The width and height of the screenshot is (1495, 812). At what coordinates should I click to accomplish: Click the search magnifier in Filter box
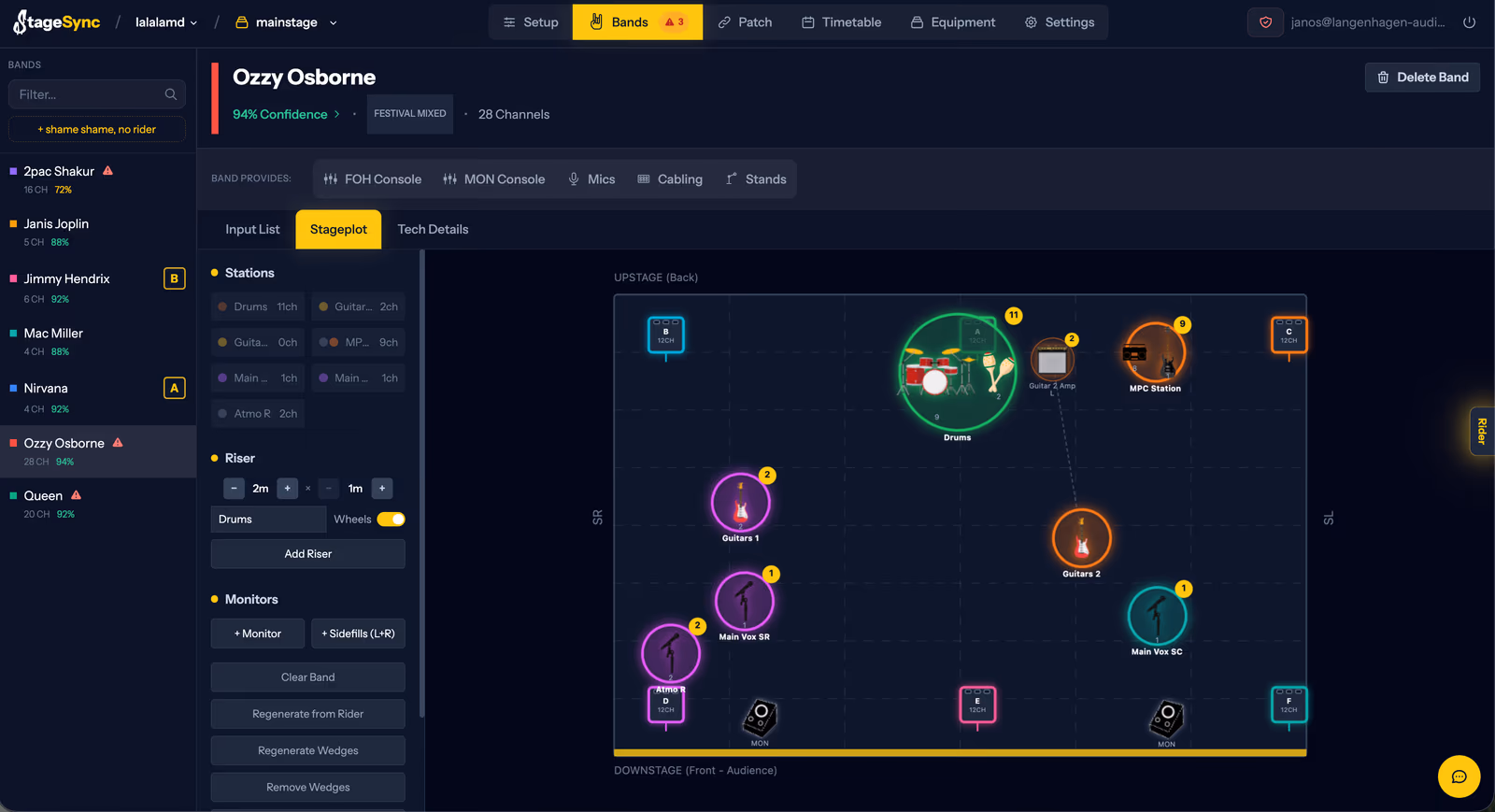[171, 94]
